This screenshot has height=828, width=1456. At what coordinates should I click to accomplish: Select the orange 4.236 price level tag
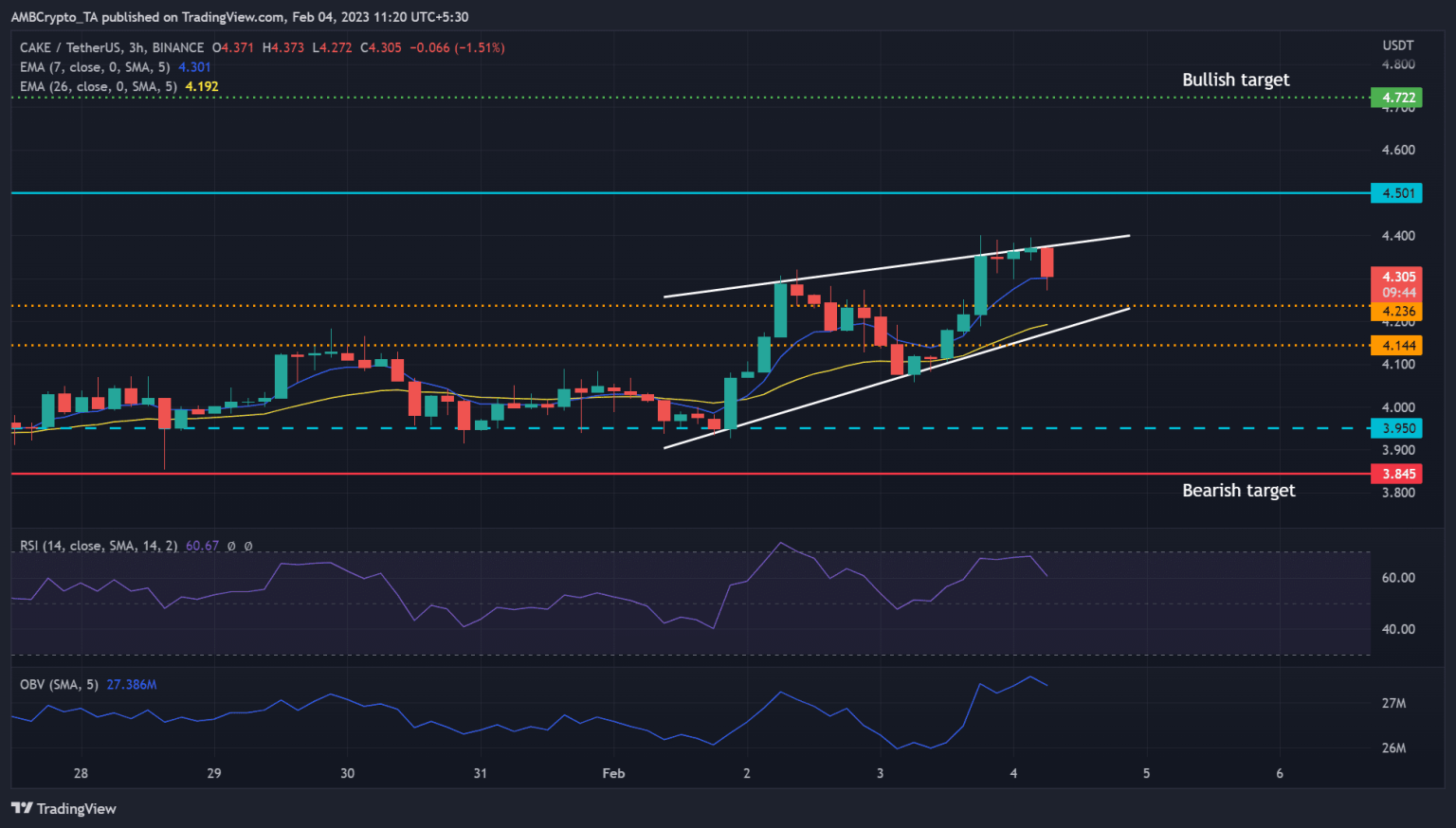(x=1396, y=312)
